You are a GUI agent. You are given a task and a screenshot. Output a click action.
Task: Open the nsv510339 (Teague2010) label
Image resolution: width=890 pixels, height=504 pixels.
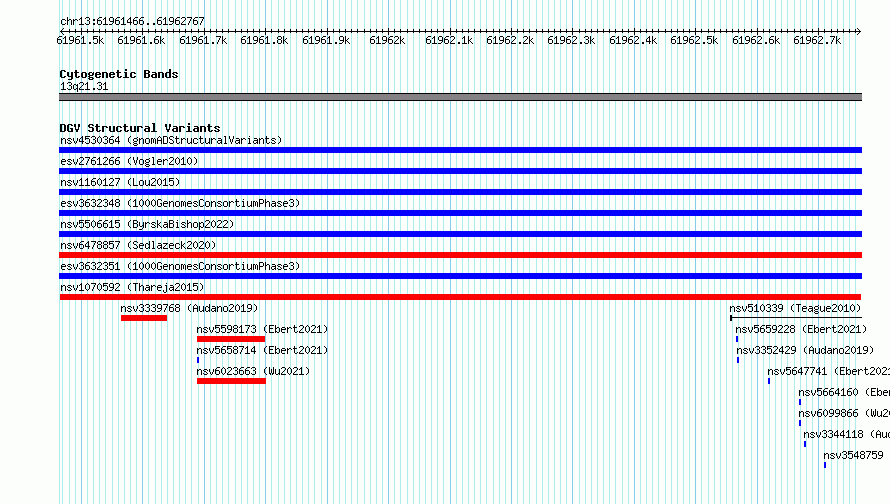pos(795,308)
